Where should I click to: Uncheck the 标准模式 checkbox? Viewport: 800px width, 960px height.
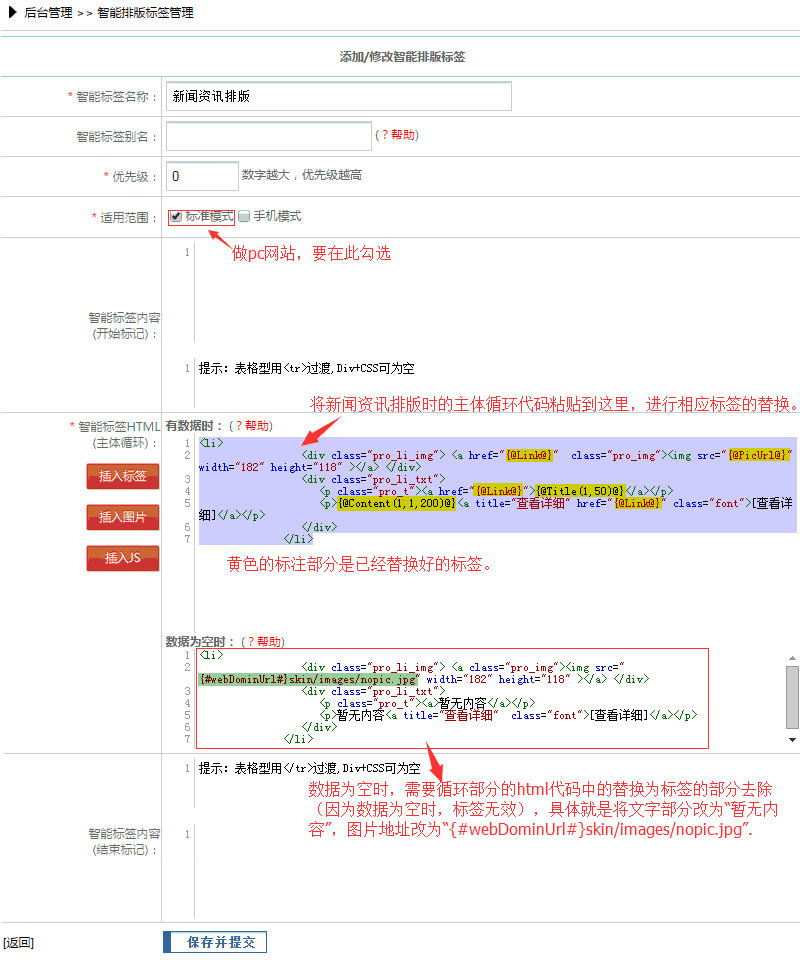pos(176,216)
